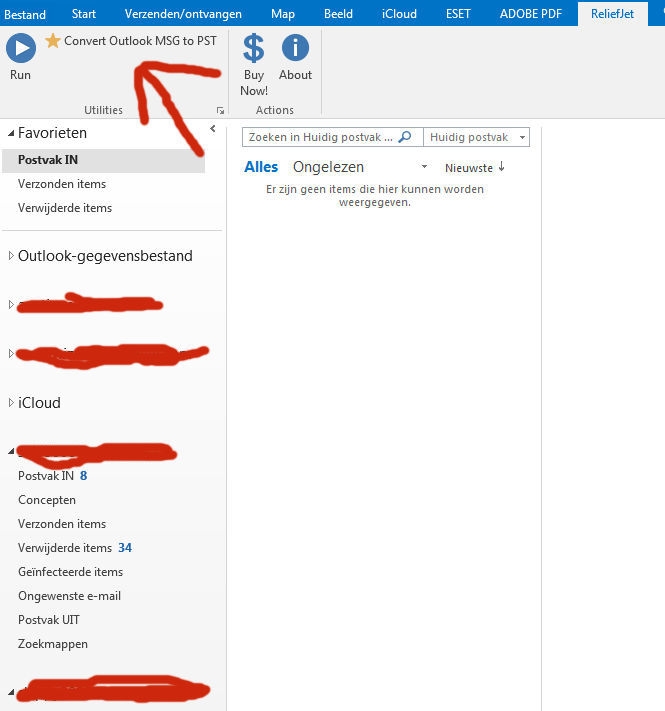Open the iCloud ribbon tab
Image resolution: width=665 pixels, height=711 pixels.
pyautogui.click(x=399, y=14)
